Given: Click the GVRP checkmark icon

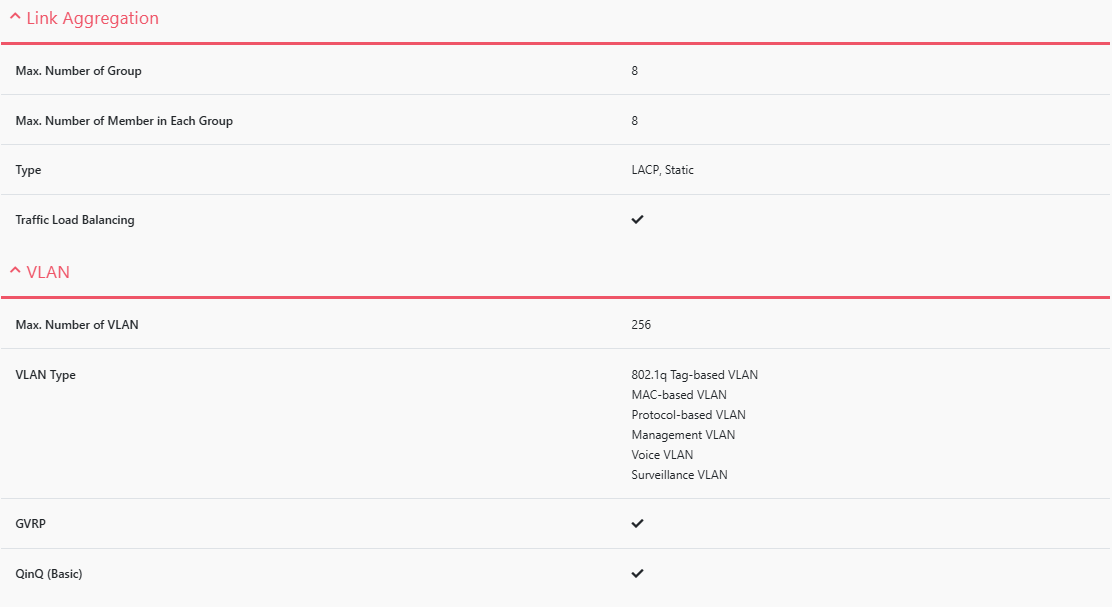Looking at the screenshot, I should [638, 523].
